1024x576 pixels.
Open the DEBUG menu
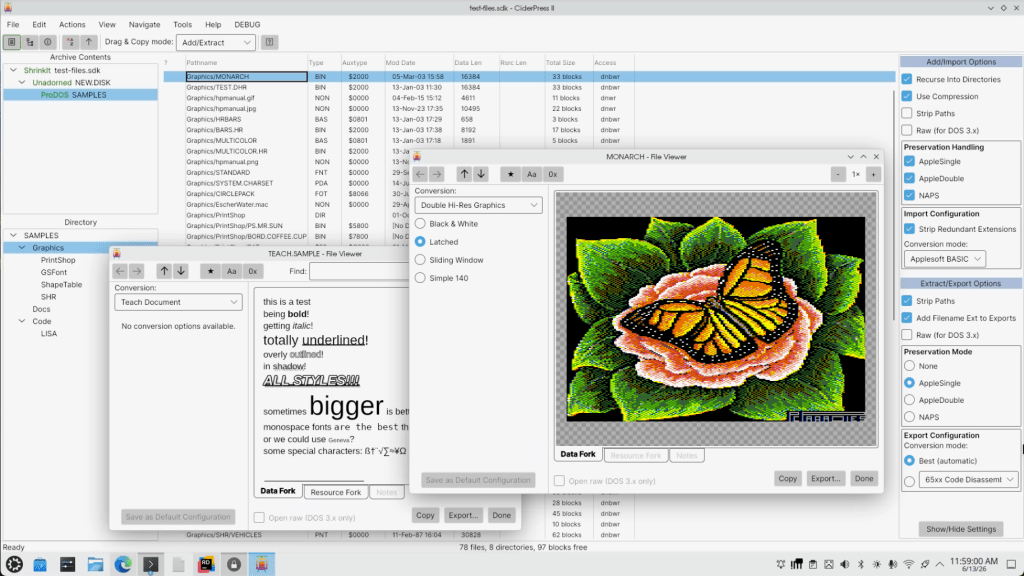pos(247,24)
